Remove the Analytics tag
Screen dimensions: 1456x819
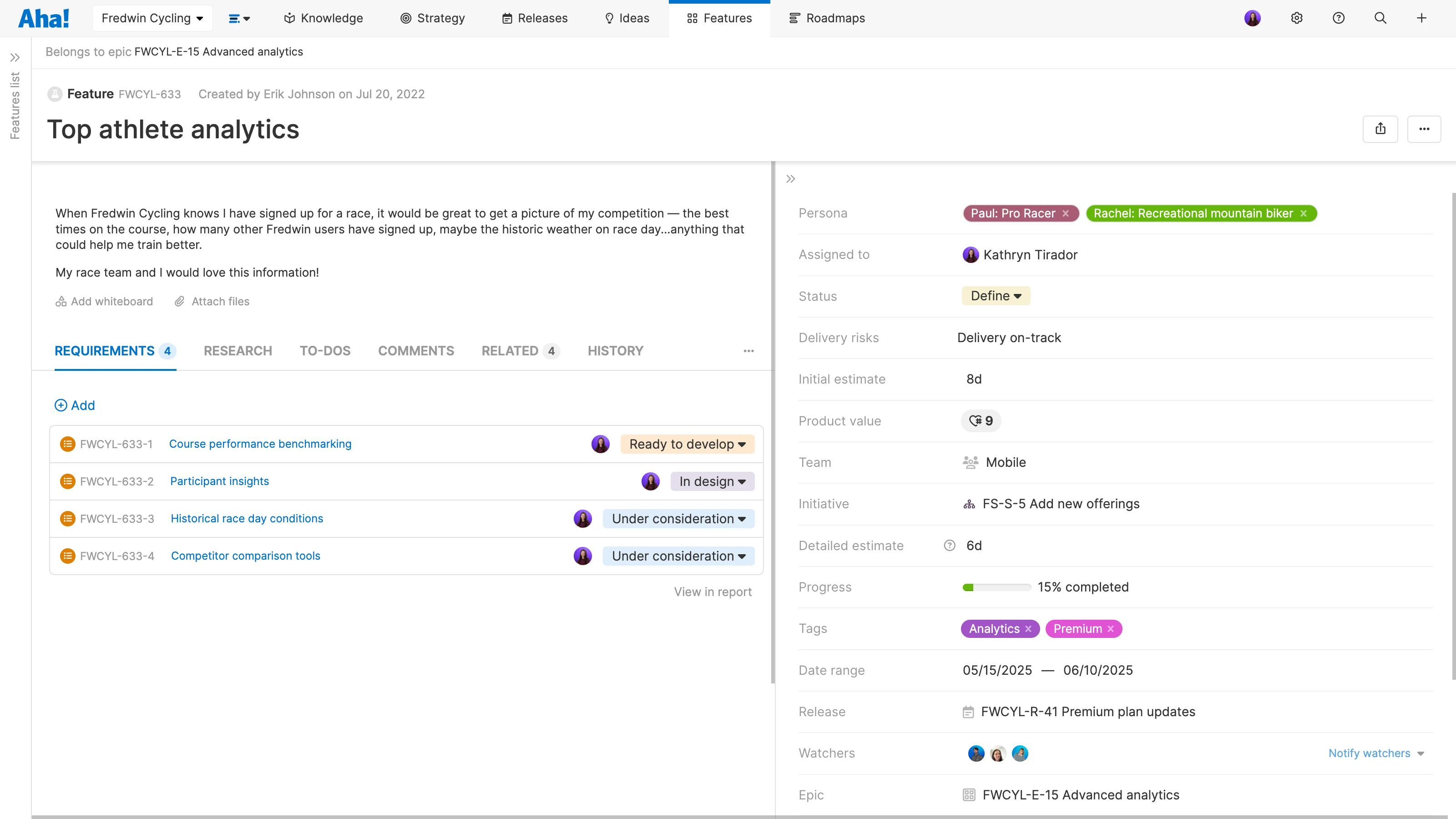pos(1028,628)
